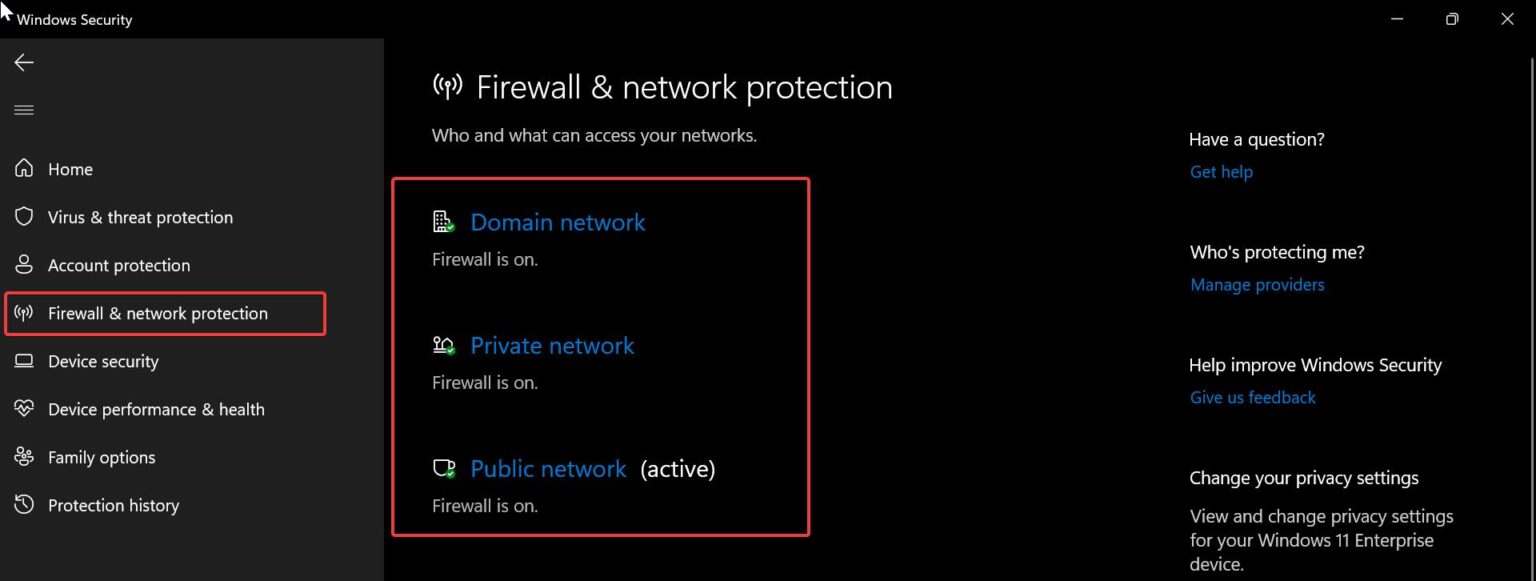Click the Virus & threat protection shield icon

click(x=24, y=217)
